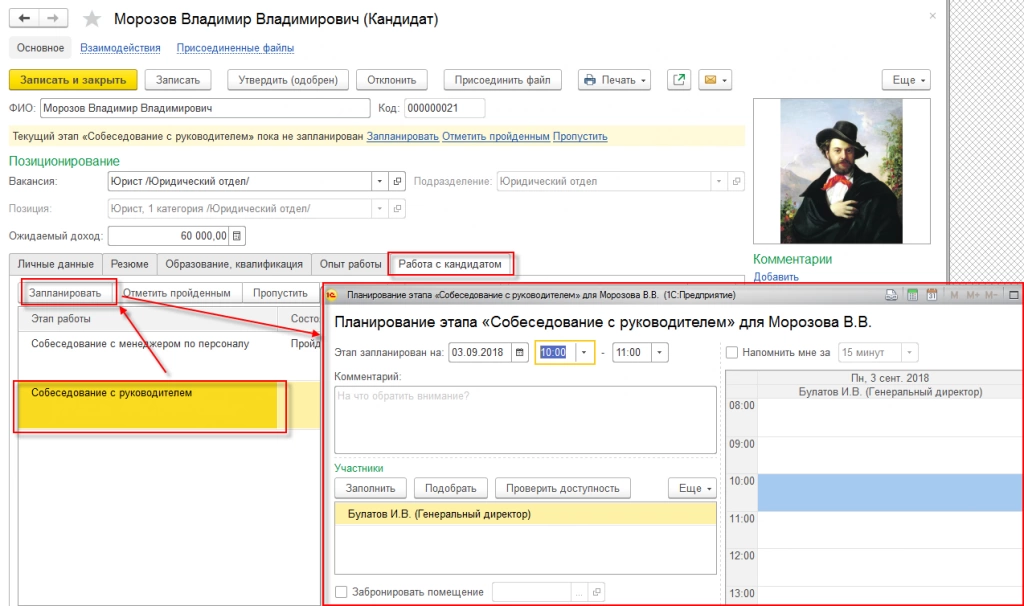Click Присоединить файл button

tap(503, 80)
